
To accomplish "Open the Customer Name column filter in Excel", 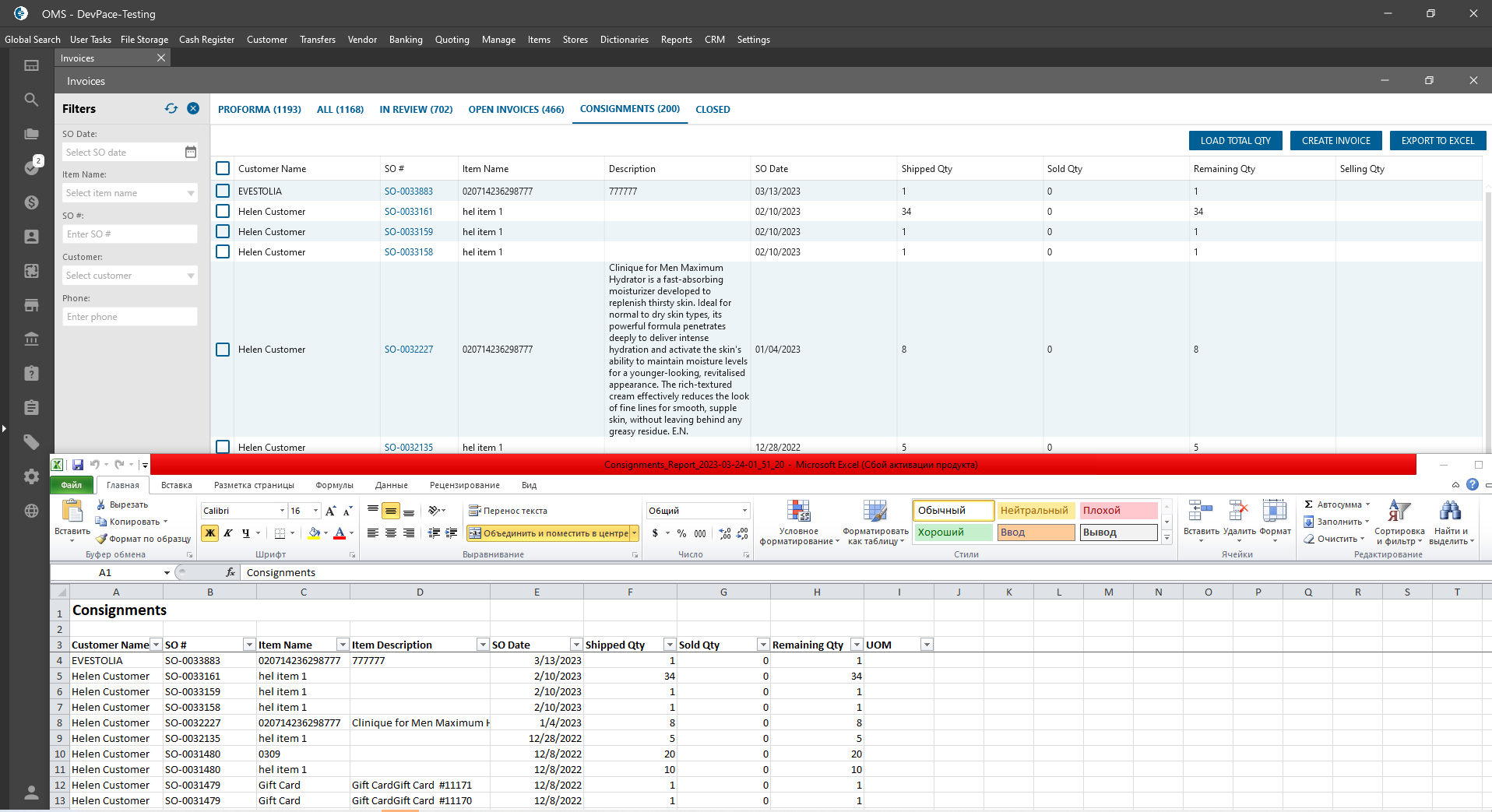I will 156,645.
